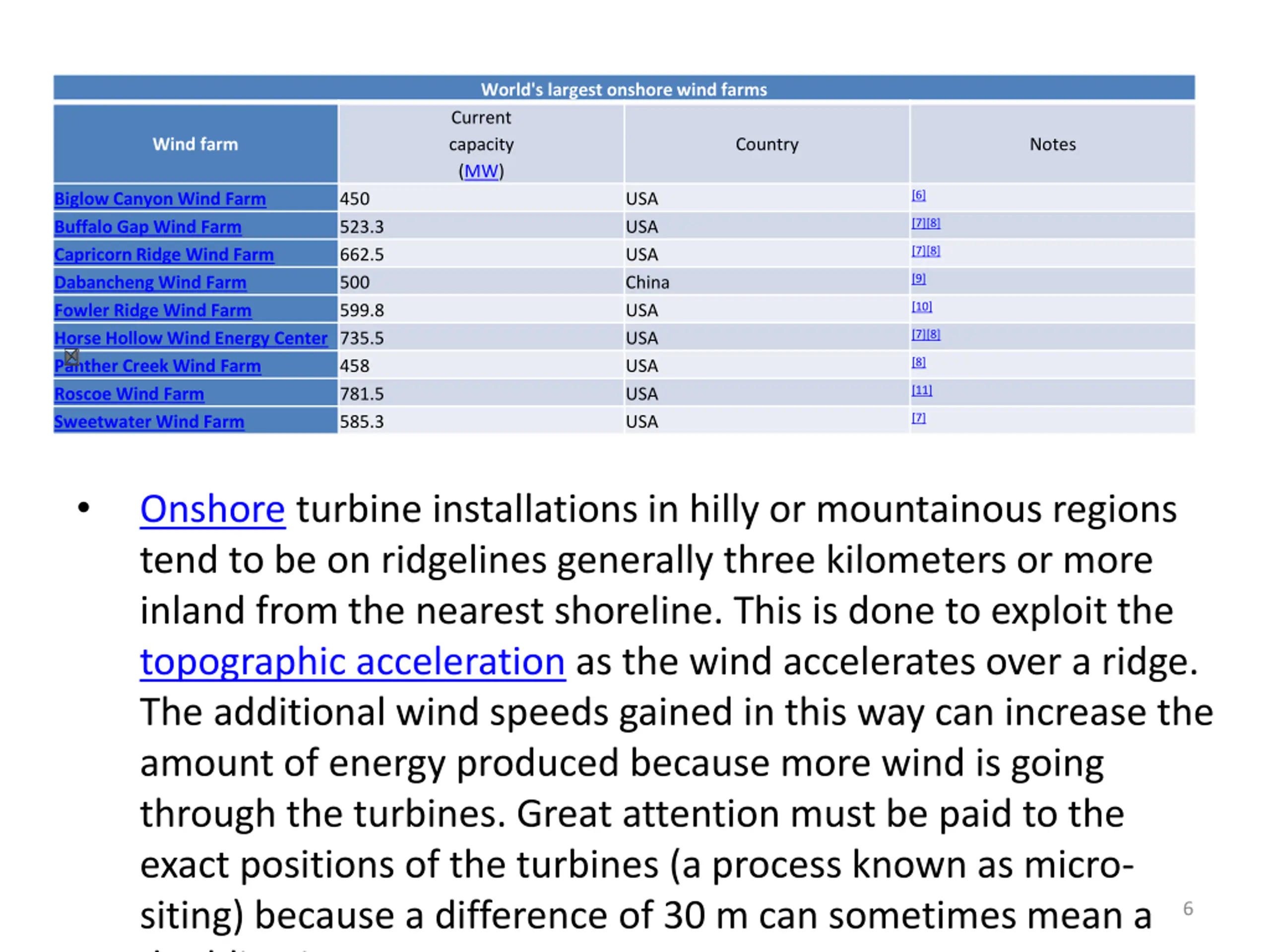Open footnote [9] in the Dabancheng row
1270x952 pixels.
click(919, 279)
